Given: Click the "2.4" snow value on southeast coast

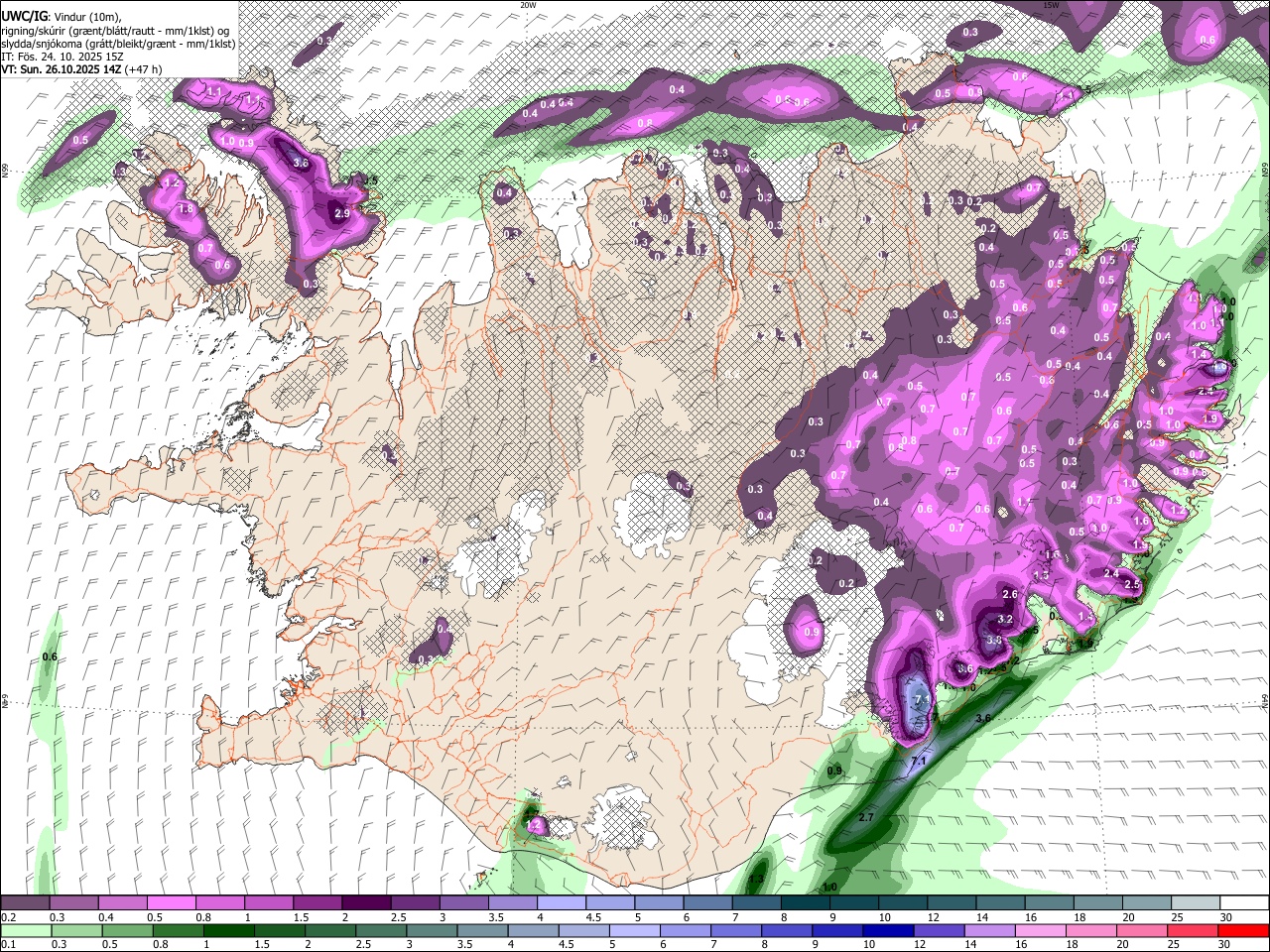Looking at the screenshot, I should pyautogui.click(x=1111, y=573).
